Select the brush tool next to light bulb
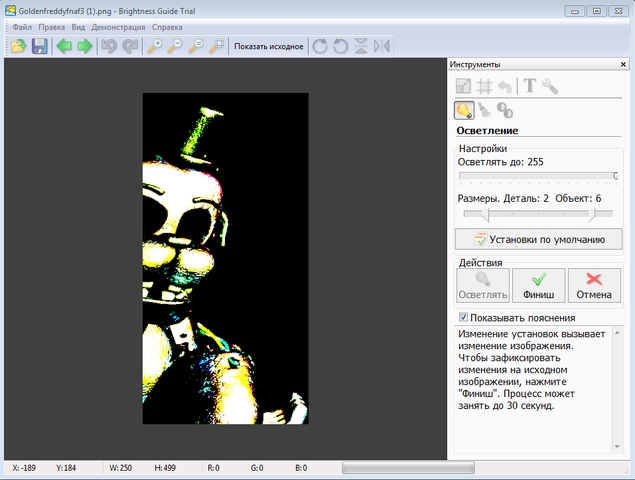The height and width of the screenshot is (480, 635). click(x=484, y=110)
